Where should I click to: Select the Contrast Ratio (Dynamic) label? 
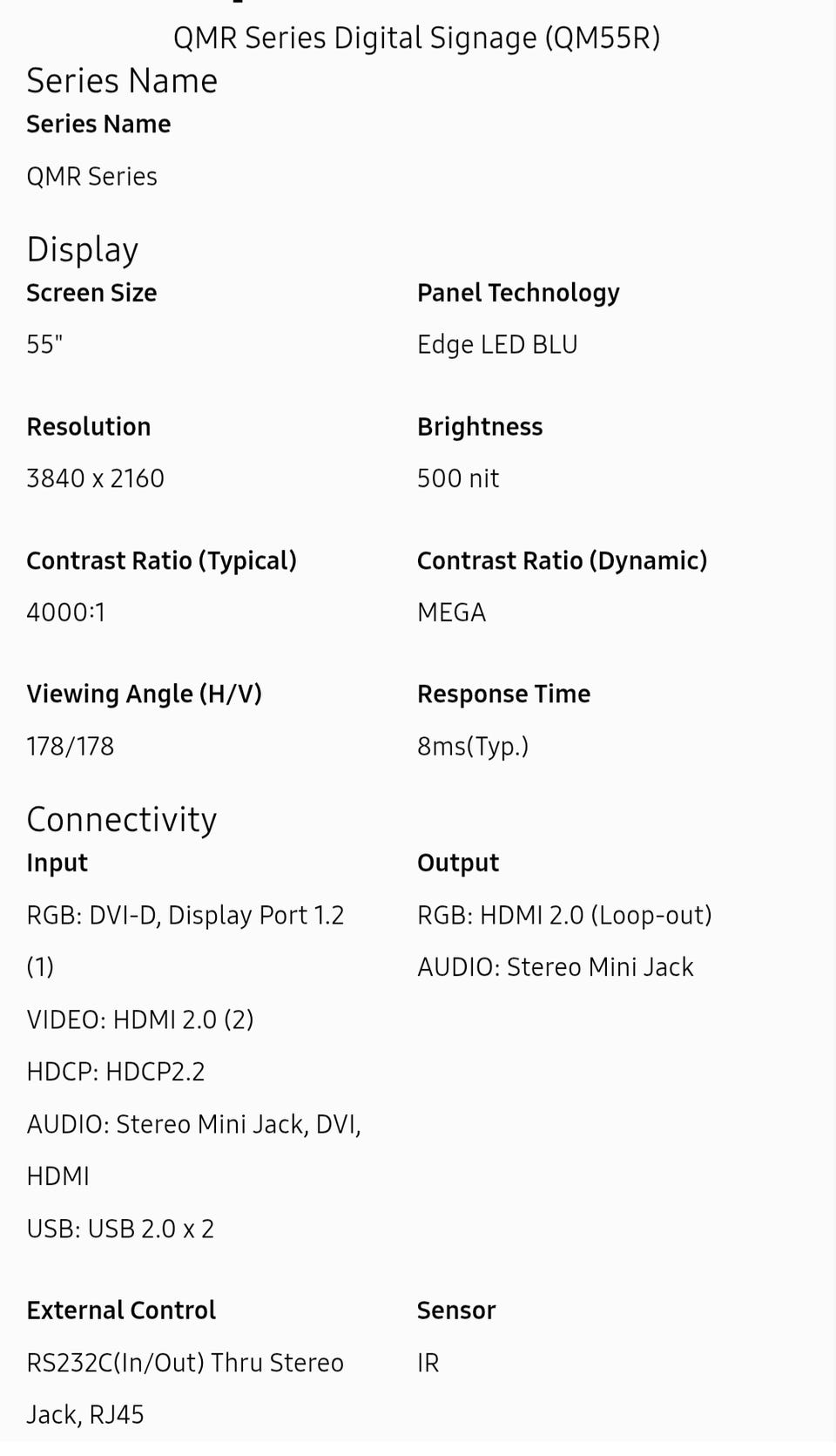[562, 560]
